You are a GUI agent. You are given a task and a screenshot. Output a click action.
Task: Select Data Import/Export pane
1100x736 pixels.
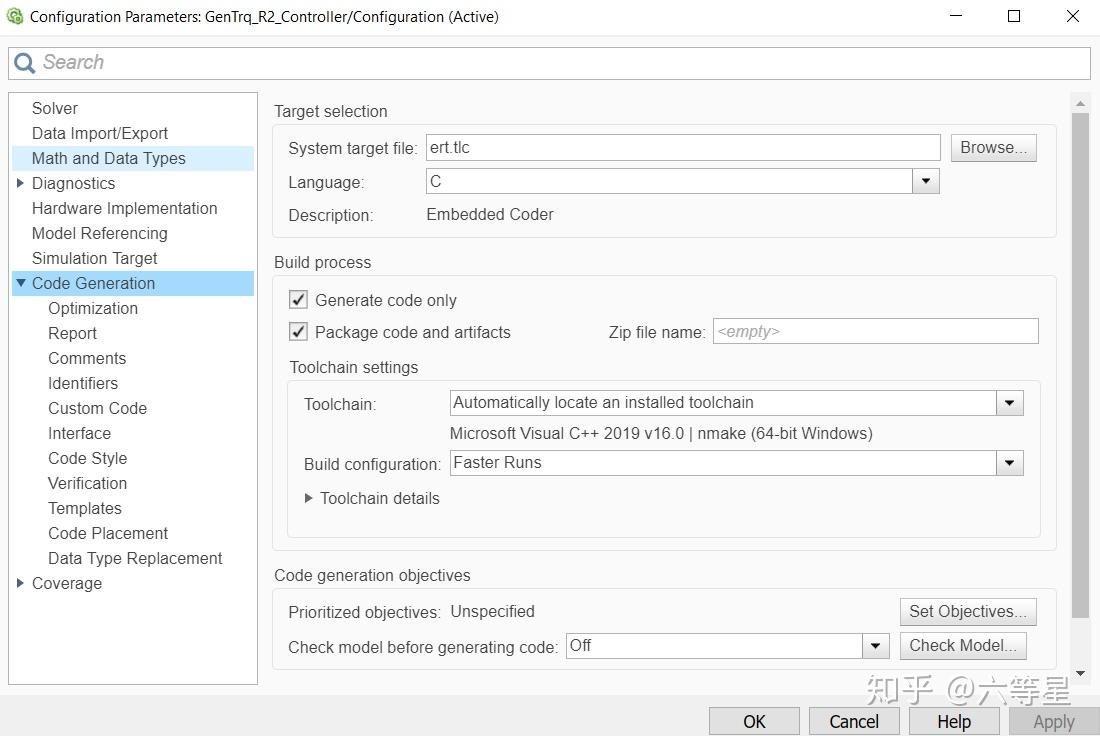100,133
